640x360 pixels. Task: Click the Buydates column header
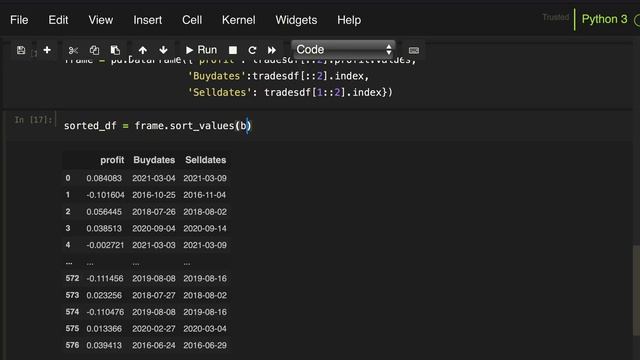(x=154, y=160)
